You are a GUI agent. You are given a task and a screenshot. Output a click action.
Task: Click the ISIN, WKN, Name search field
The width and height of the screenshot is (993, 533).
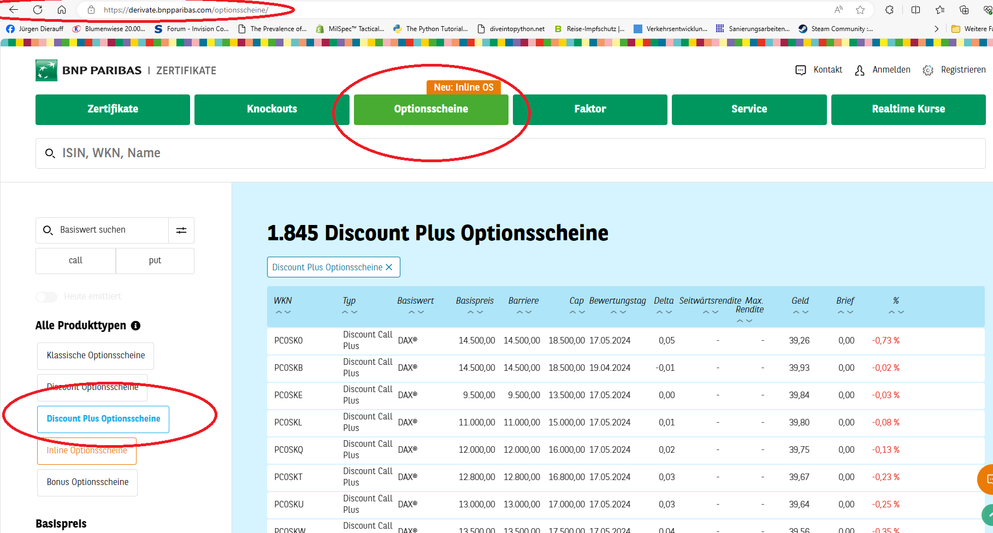pyautogui.click(x=510, y=153)
